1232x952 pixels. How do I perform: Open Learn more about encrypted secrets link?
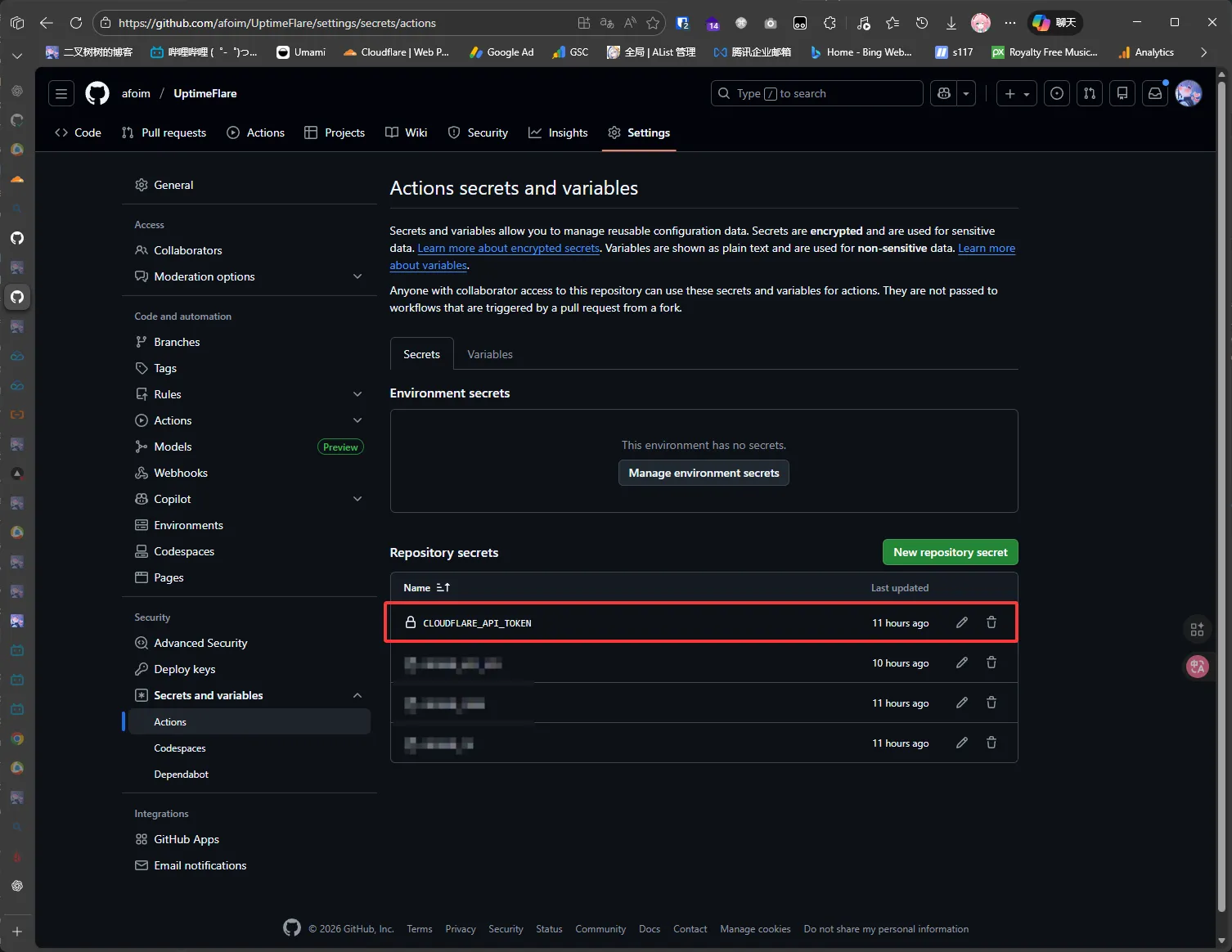point(508,249)
